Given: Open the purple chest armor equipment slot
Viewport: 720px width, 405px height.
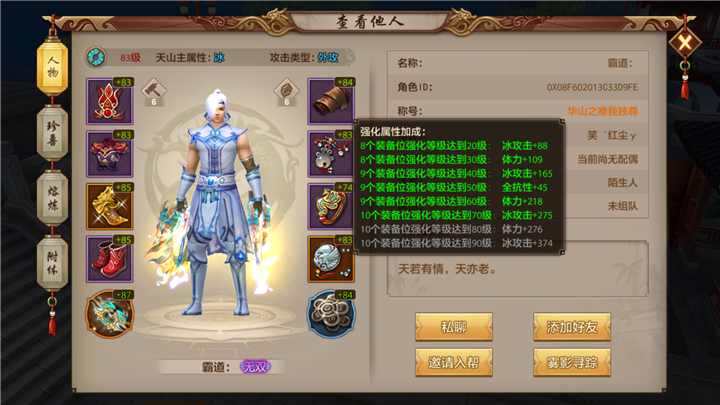Looking at the screenshot, I should pos(110,154).
